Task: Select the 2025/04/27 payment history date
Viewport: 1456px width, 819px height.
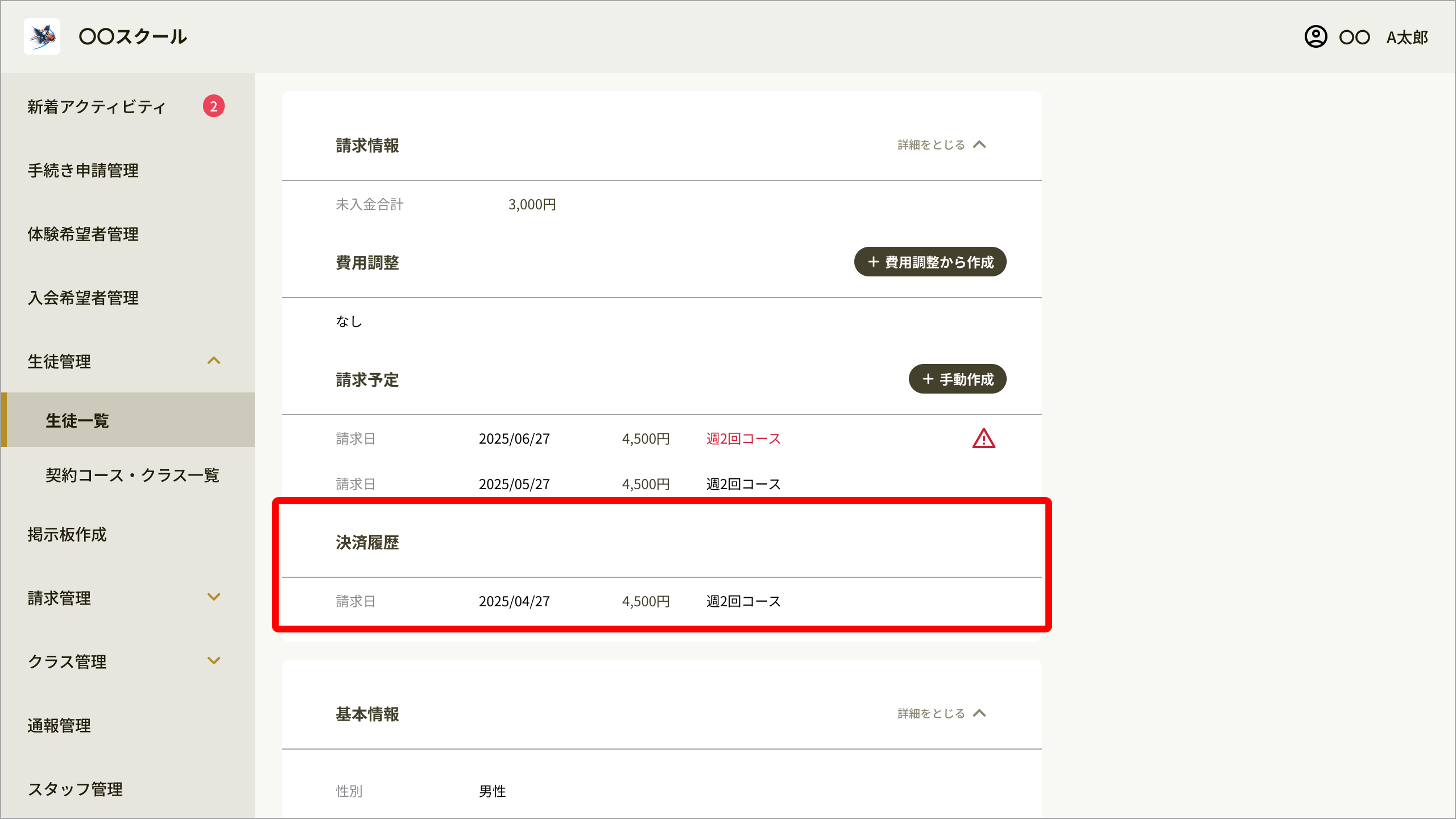Action: coord(514,602)
